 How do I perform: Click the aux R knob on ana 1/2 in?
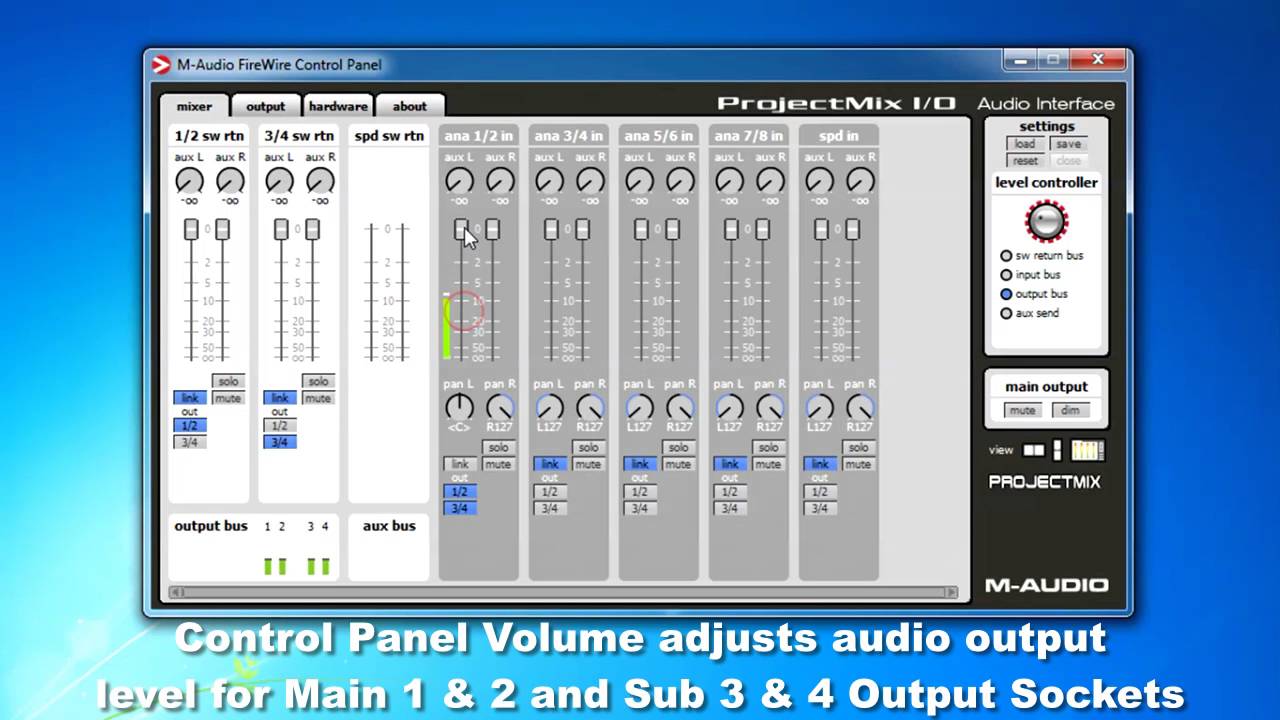pos(500,181)
